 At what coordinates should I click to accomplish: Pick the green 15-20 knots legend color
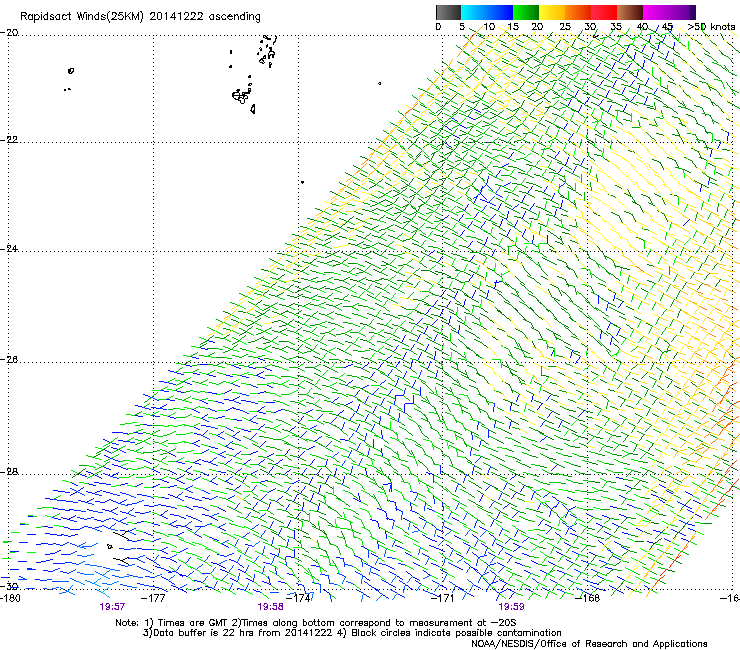point(526,12)
